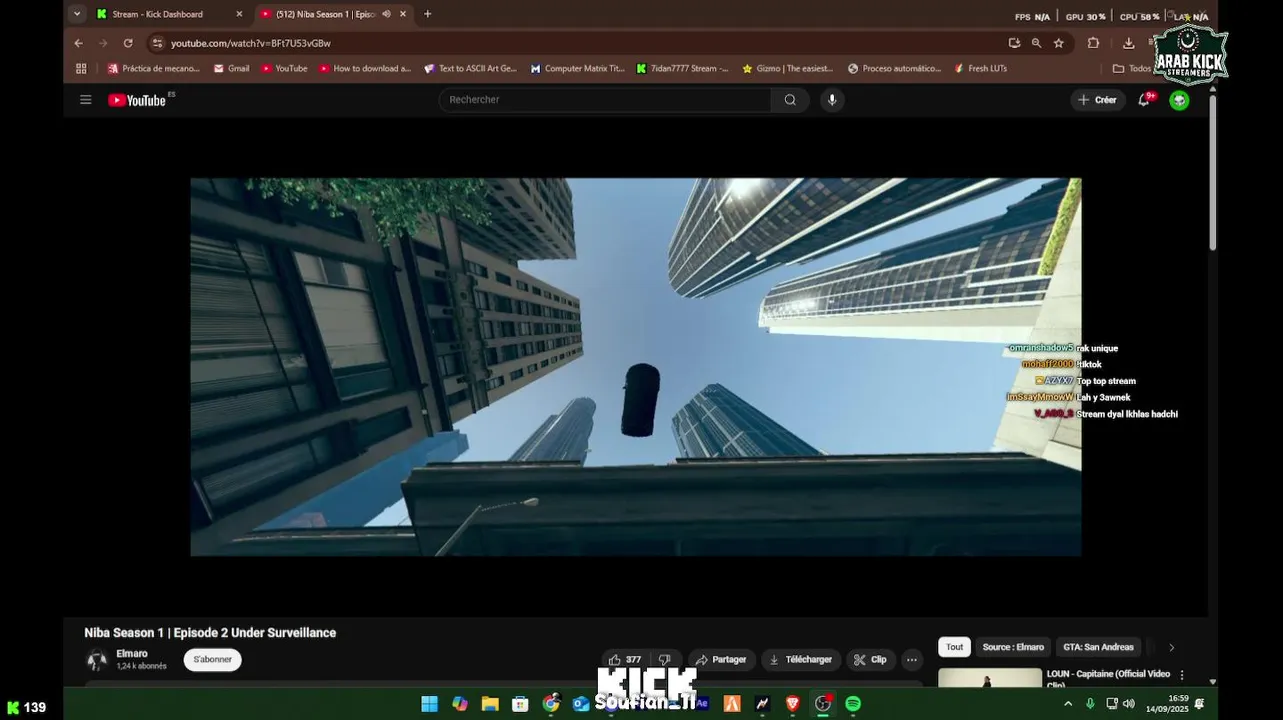Open Brave browser from the taskbar
The height and width of the screenshot is (720, 1283).
tap(793, 704)
